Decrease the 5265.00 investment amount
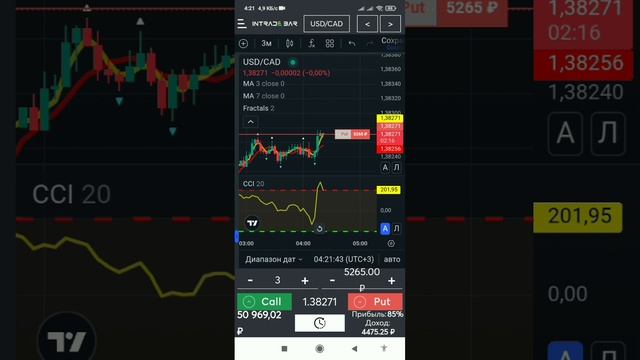This screenshot has height=360, width=640. (332, 280)
